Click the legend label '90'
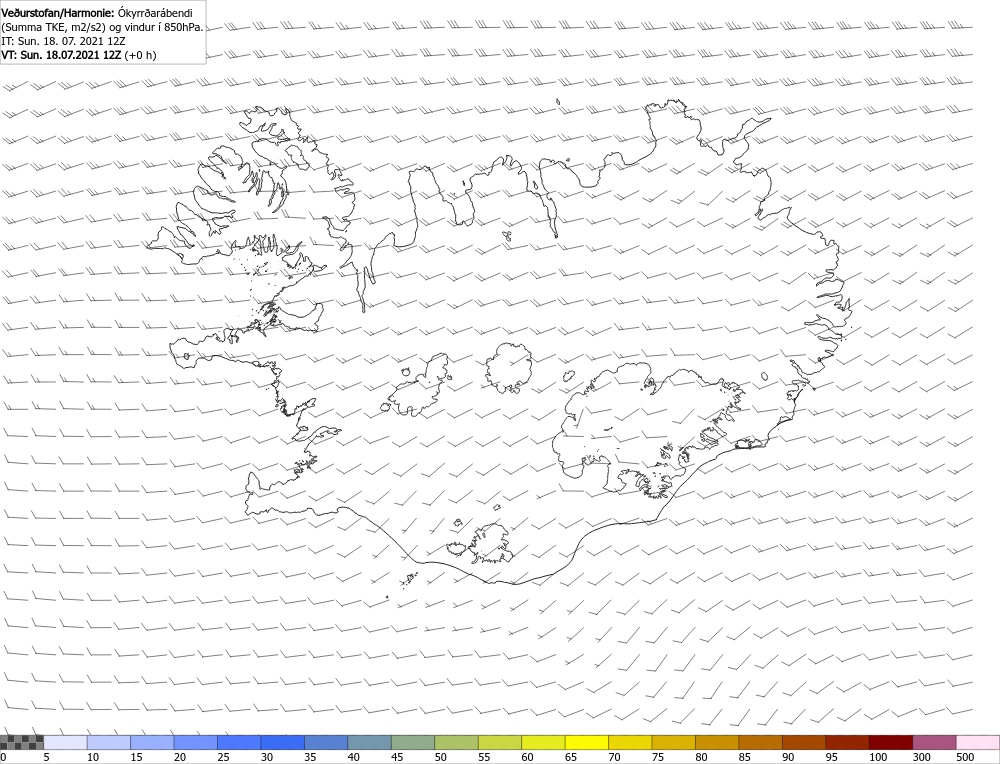1000x764 pixels. (788, 757)
